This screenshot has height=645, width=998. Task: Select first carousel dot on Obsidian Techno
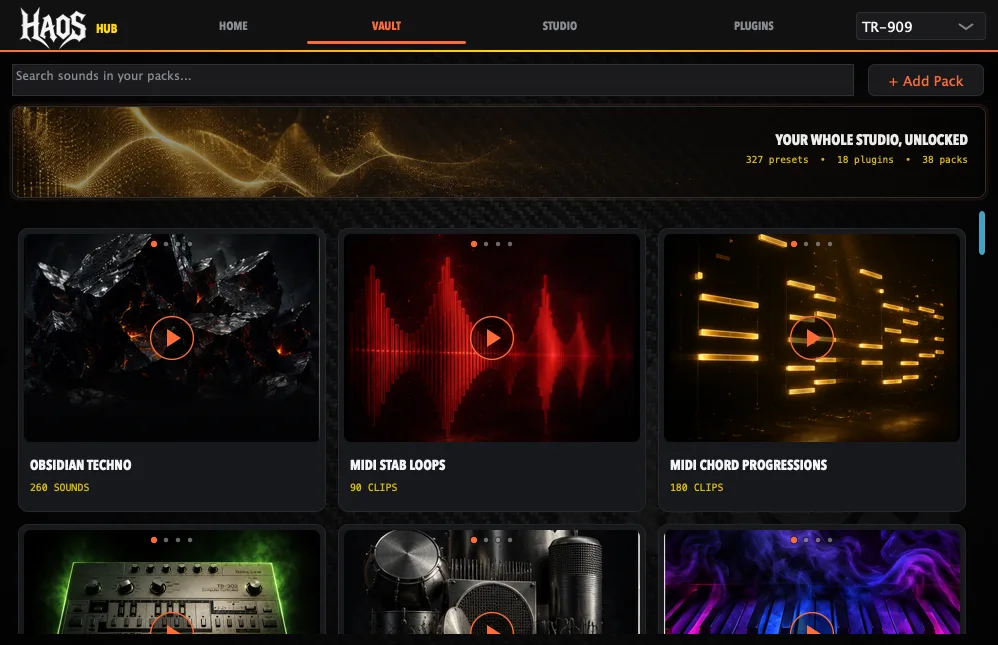154,244
